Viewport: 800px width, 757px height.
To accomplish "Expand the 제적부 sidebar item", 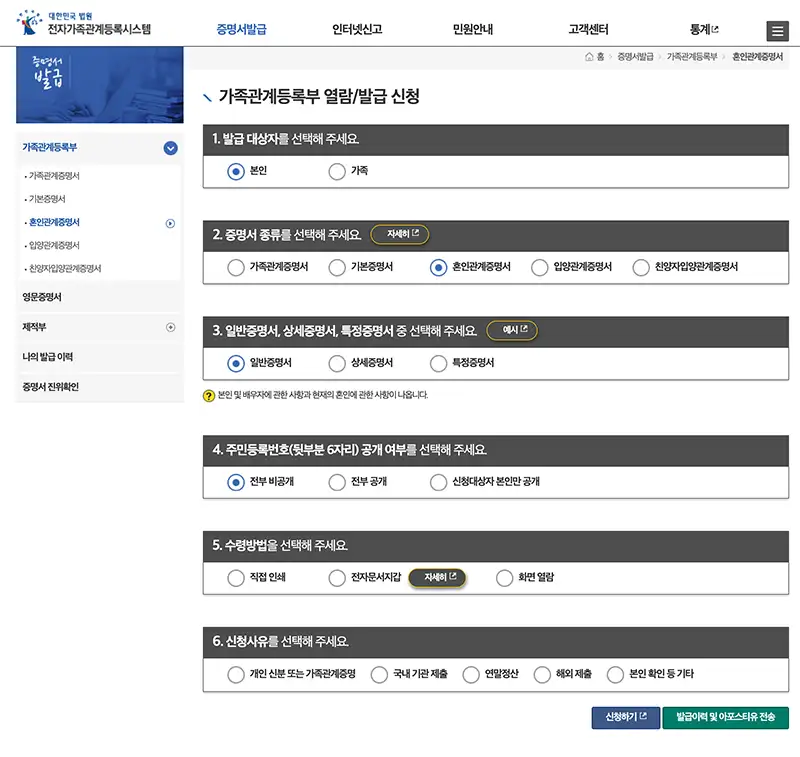I will pyautogui.click(x=170, y=327).
